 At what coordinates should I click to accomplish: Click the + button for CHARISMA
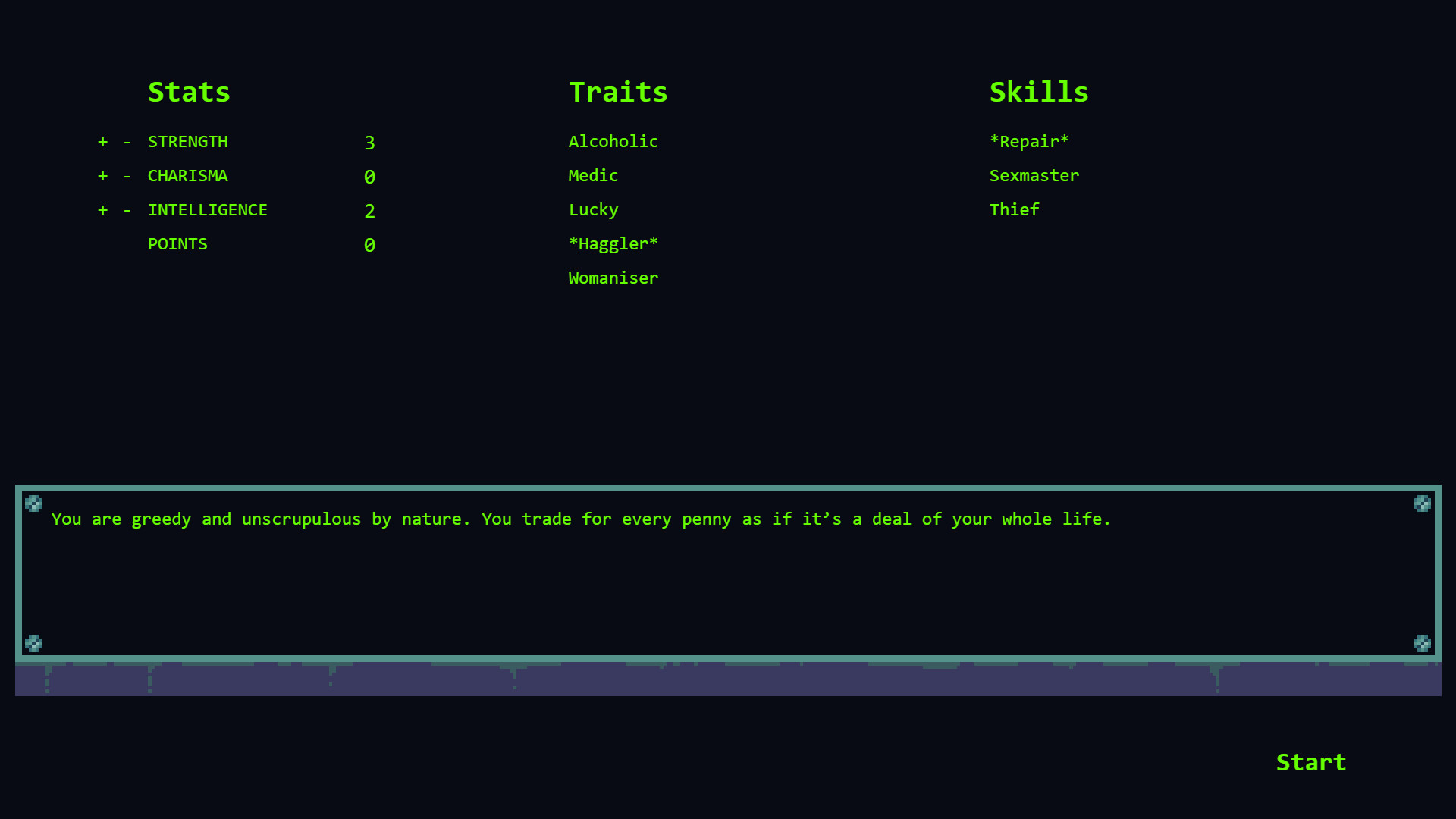(102, 176)
